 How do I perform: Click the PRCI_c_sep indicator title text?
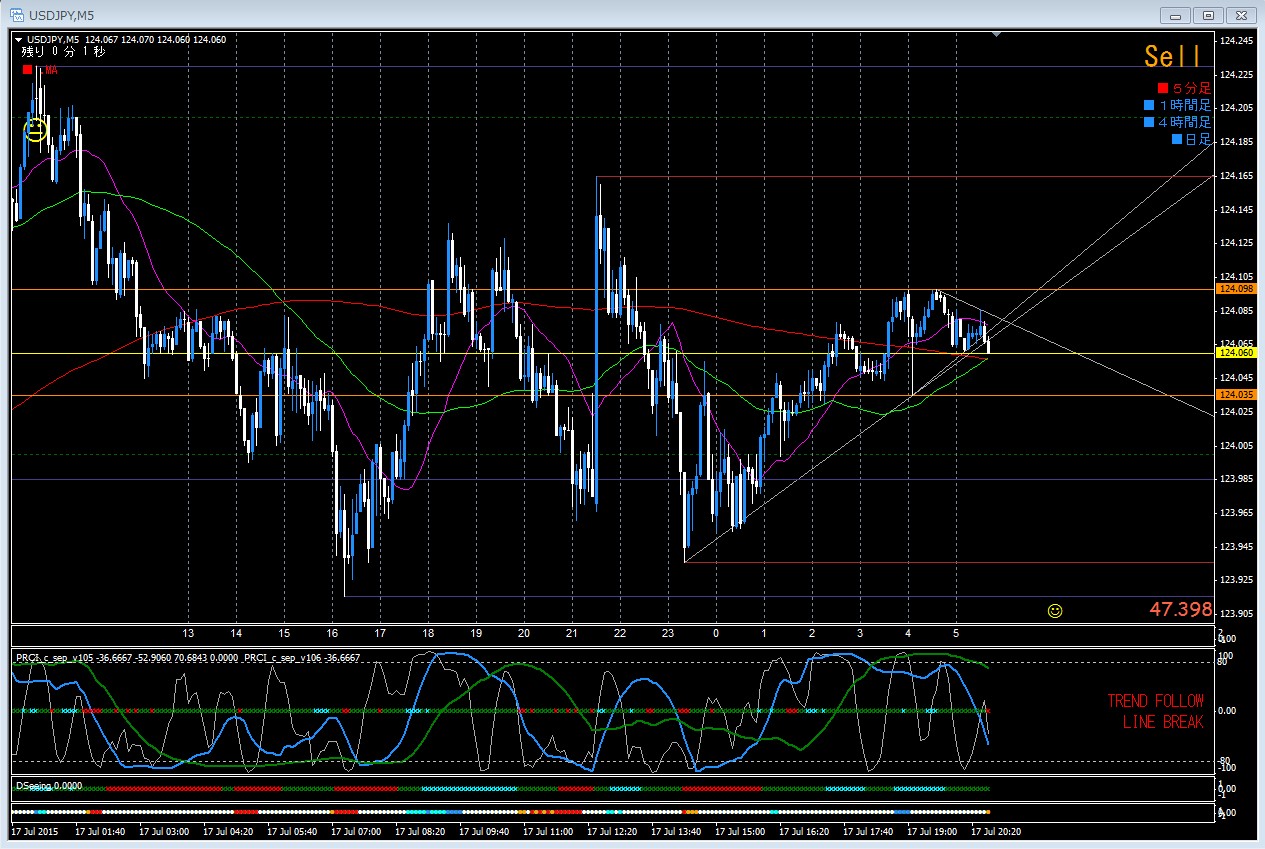click(x=188, y=657)
